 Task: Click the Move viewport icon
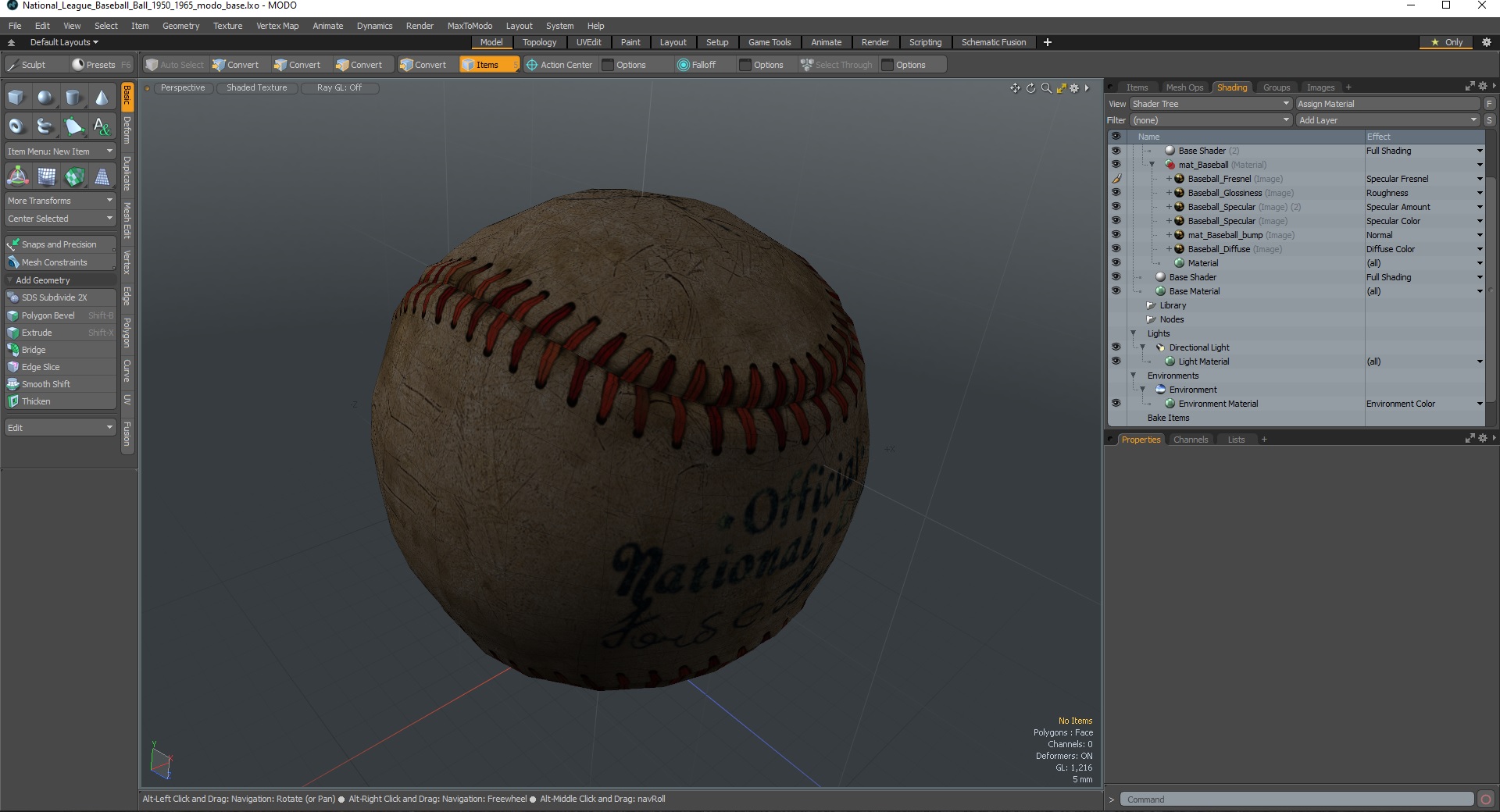[x=1015, y=88]
